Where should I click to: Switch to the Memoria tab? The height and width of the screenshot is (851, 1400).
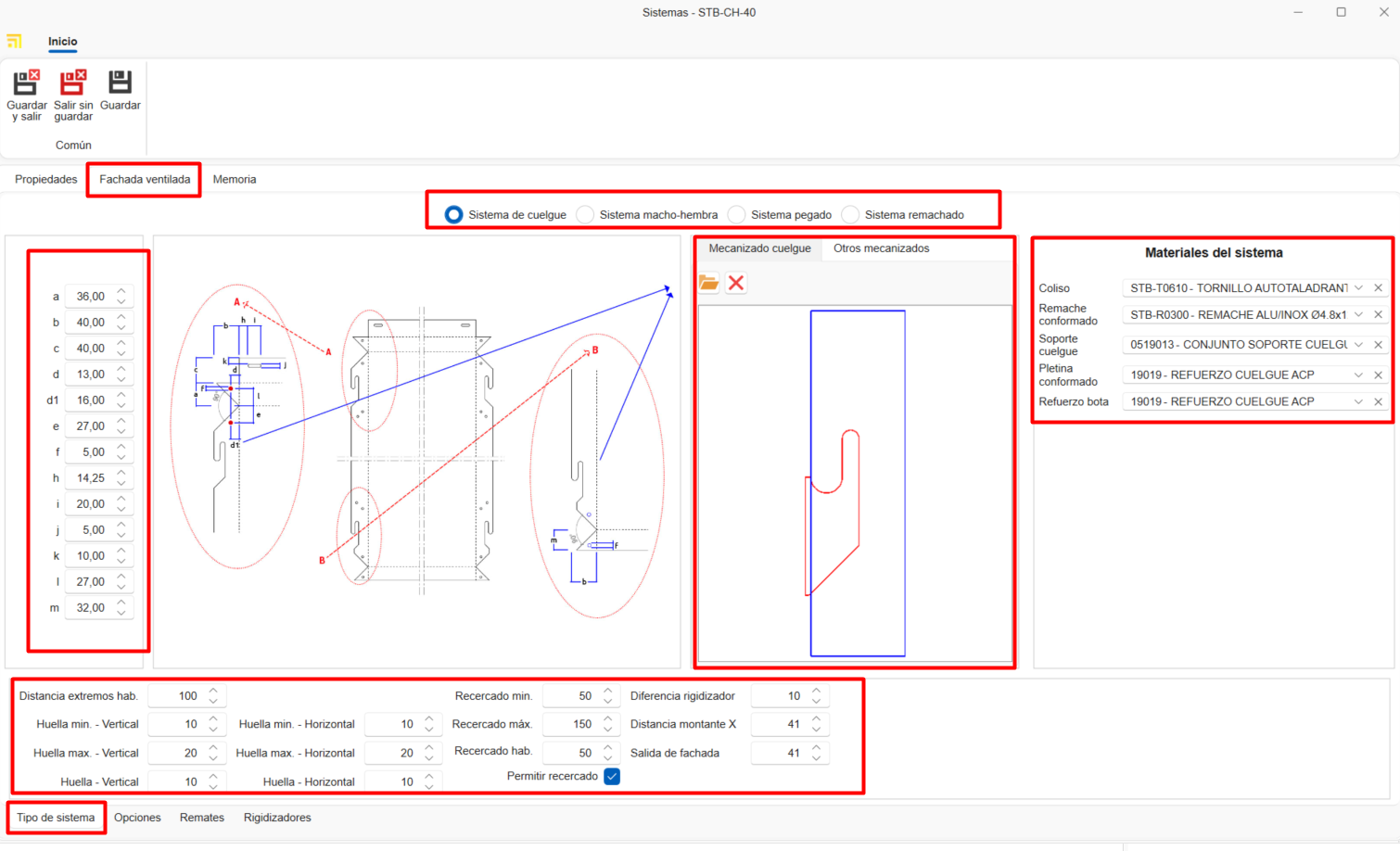point(235,180)
